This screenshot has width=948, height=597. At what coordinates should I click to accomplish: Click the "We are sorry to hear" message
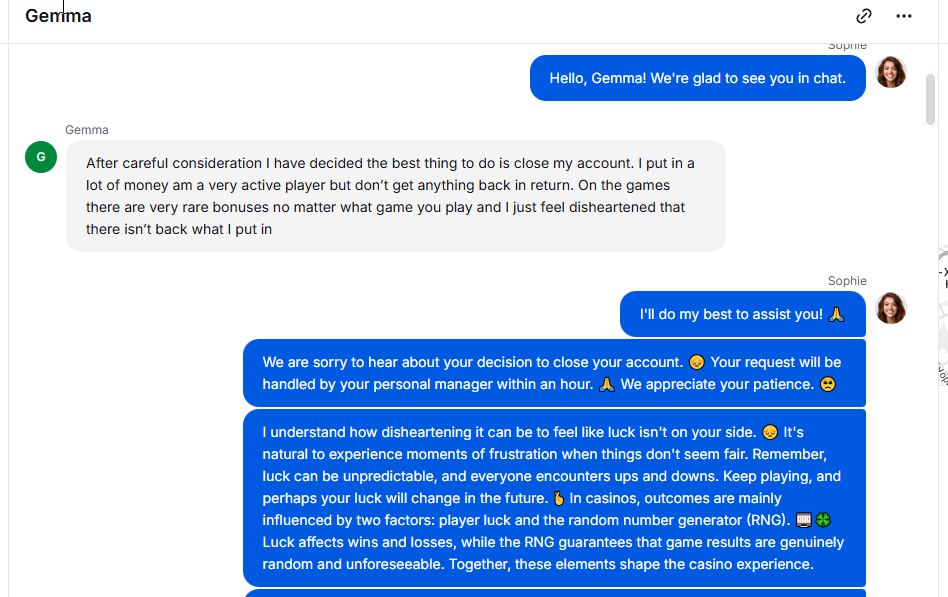[553, 373]
